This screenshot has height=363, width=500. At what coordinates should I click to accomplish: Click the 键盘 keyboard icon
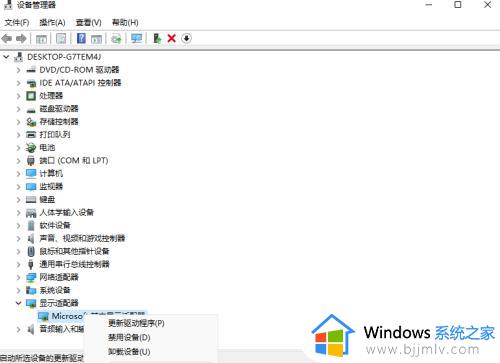[x=31, y=199]
